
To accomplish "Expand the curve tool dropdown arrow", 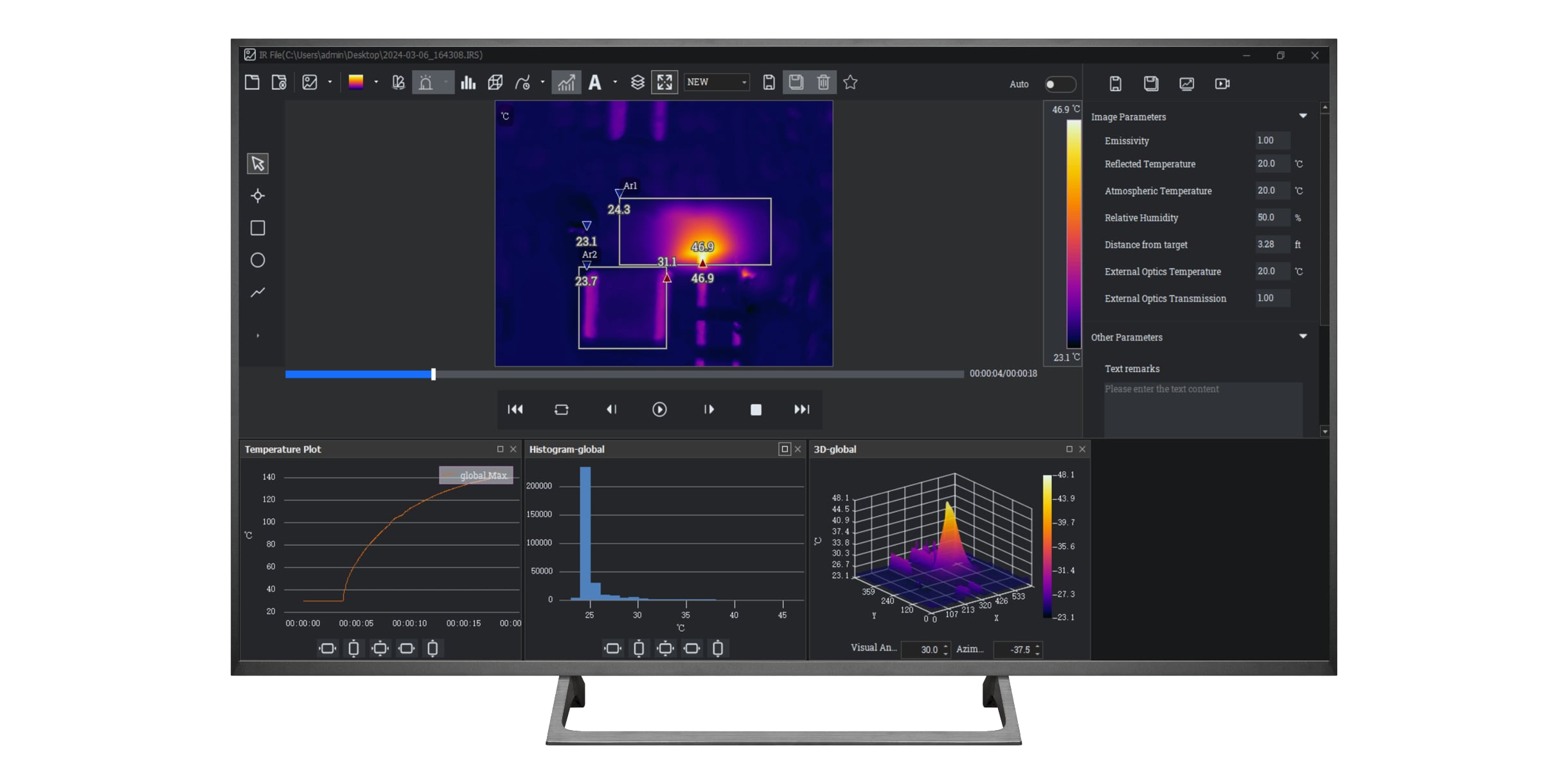I will [x=542, y=82].
